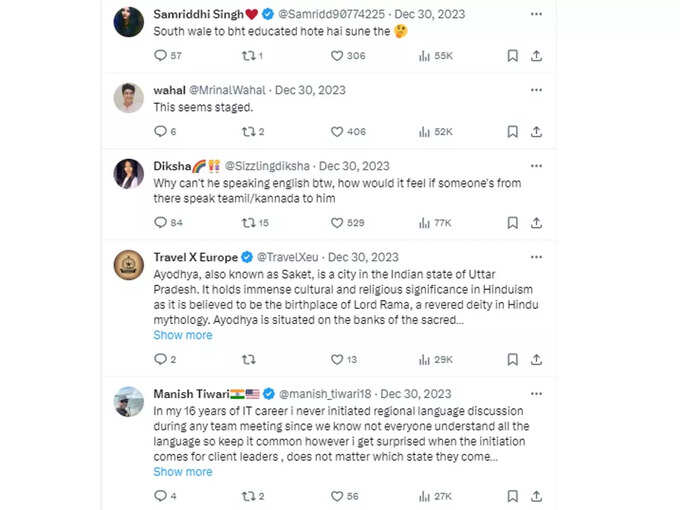Image resolution: width=680 pixels, height=510 pixels.
Task: Repost Diksha's tweet with 15 reposts
Action: (x=248, y=223)
